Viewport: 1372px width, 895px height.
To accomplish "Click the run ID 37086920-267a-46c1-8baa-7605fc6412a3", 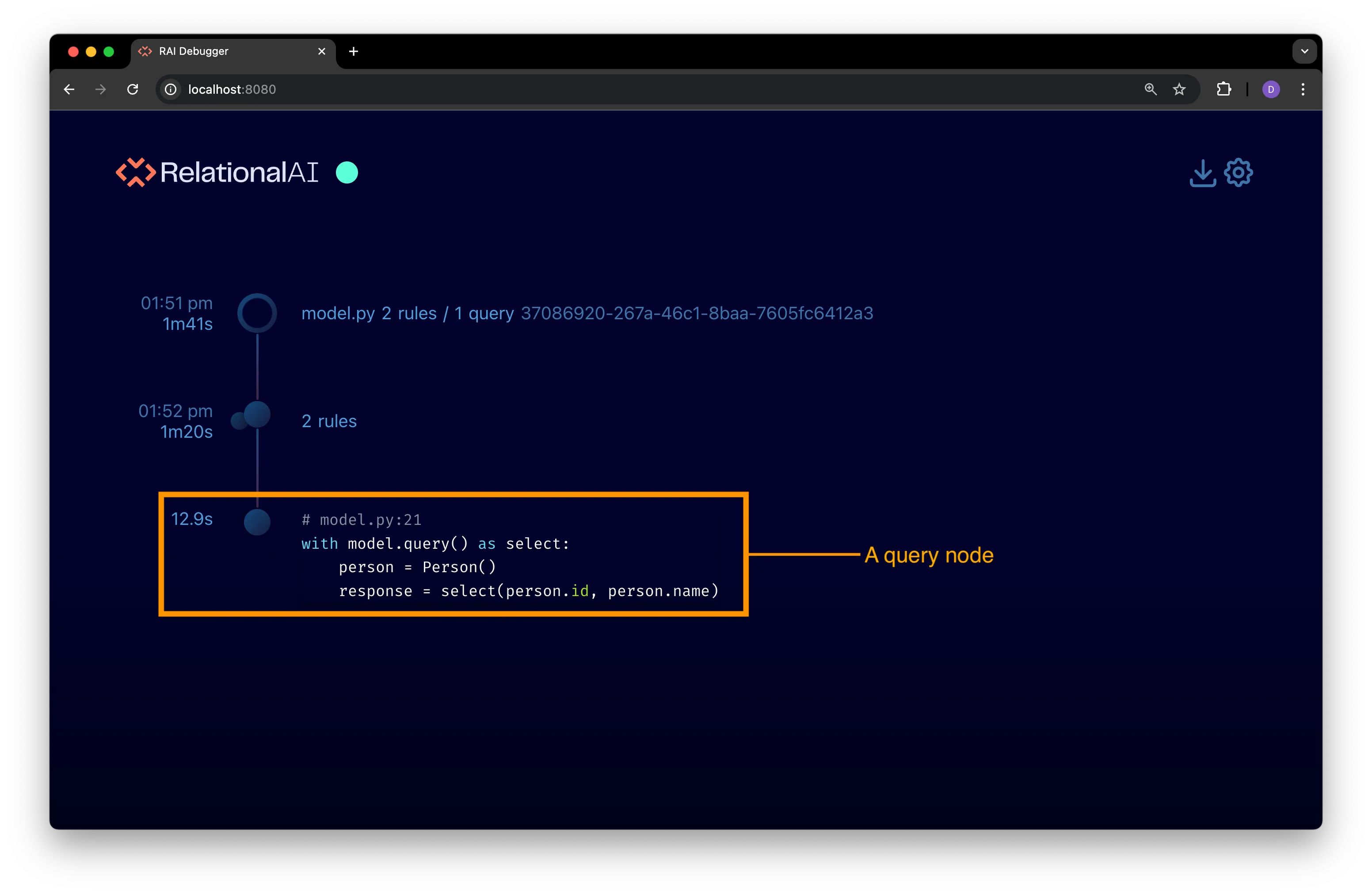I will [x=697, y=313].
